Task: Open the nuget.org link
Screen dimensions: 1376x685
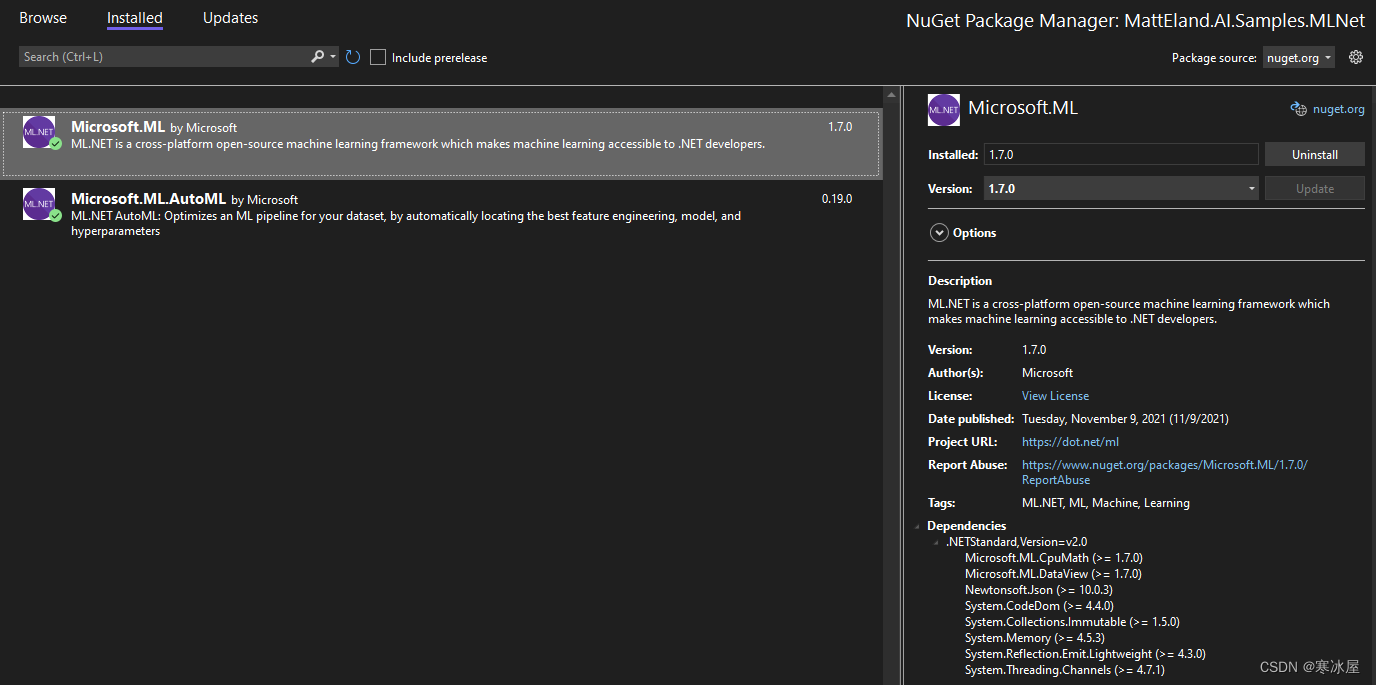Action: pos(1339,109)
